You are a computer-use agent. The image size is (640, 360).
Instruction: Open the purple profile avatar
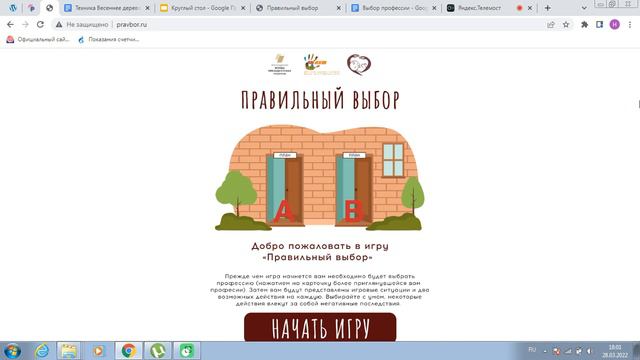tap(615, 24)
